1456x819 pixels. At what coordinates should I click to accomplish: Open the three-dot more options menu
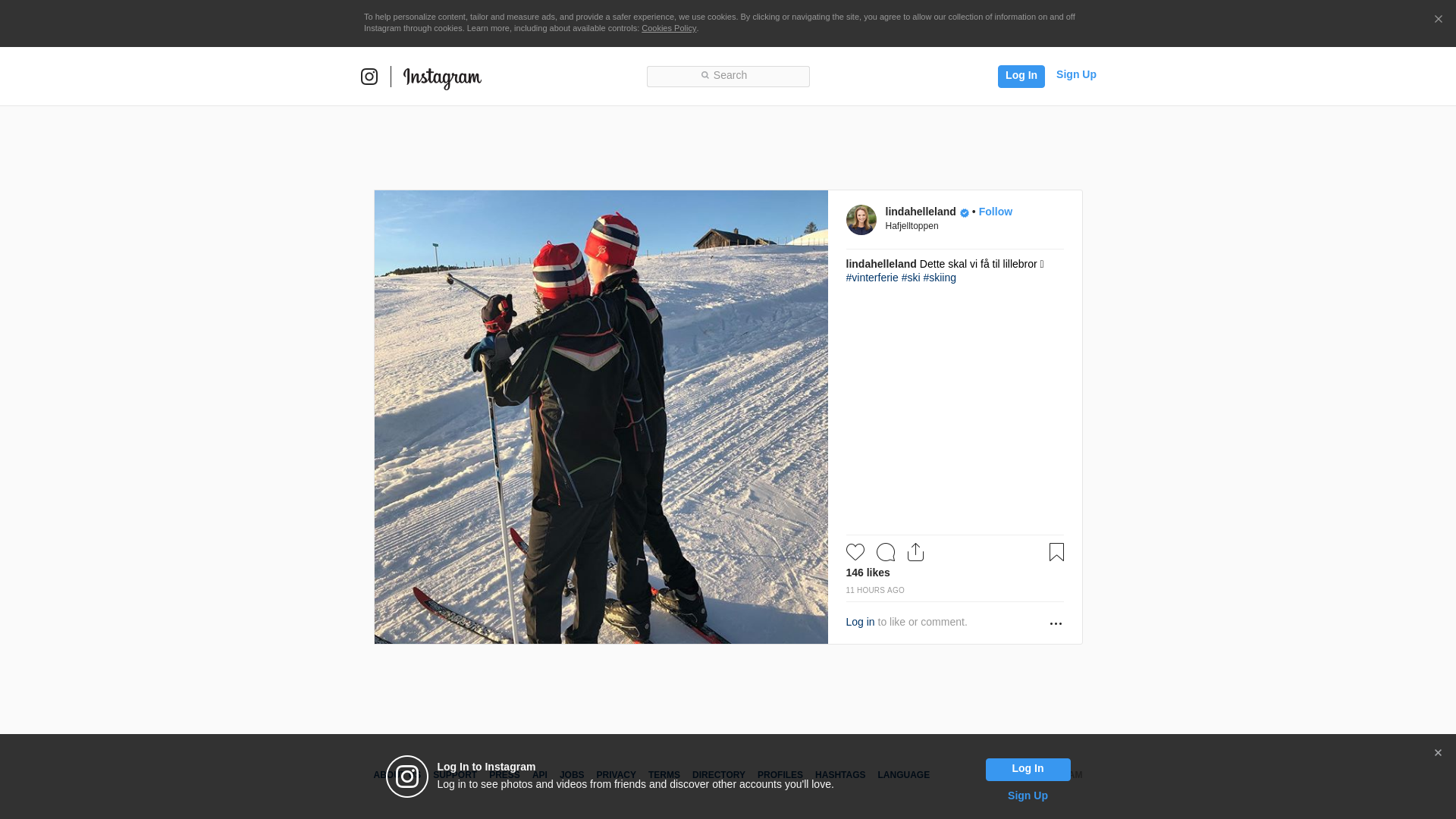(x=1056, y=623)
